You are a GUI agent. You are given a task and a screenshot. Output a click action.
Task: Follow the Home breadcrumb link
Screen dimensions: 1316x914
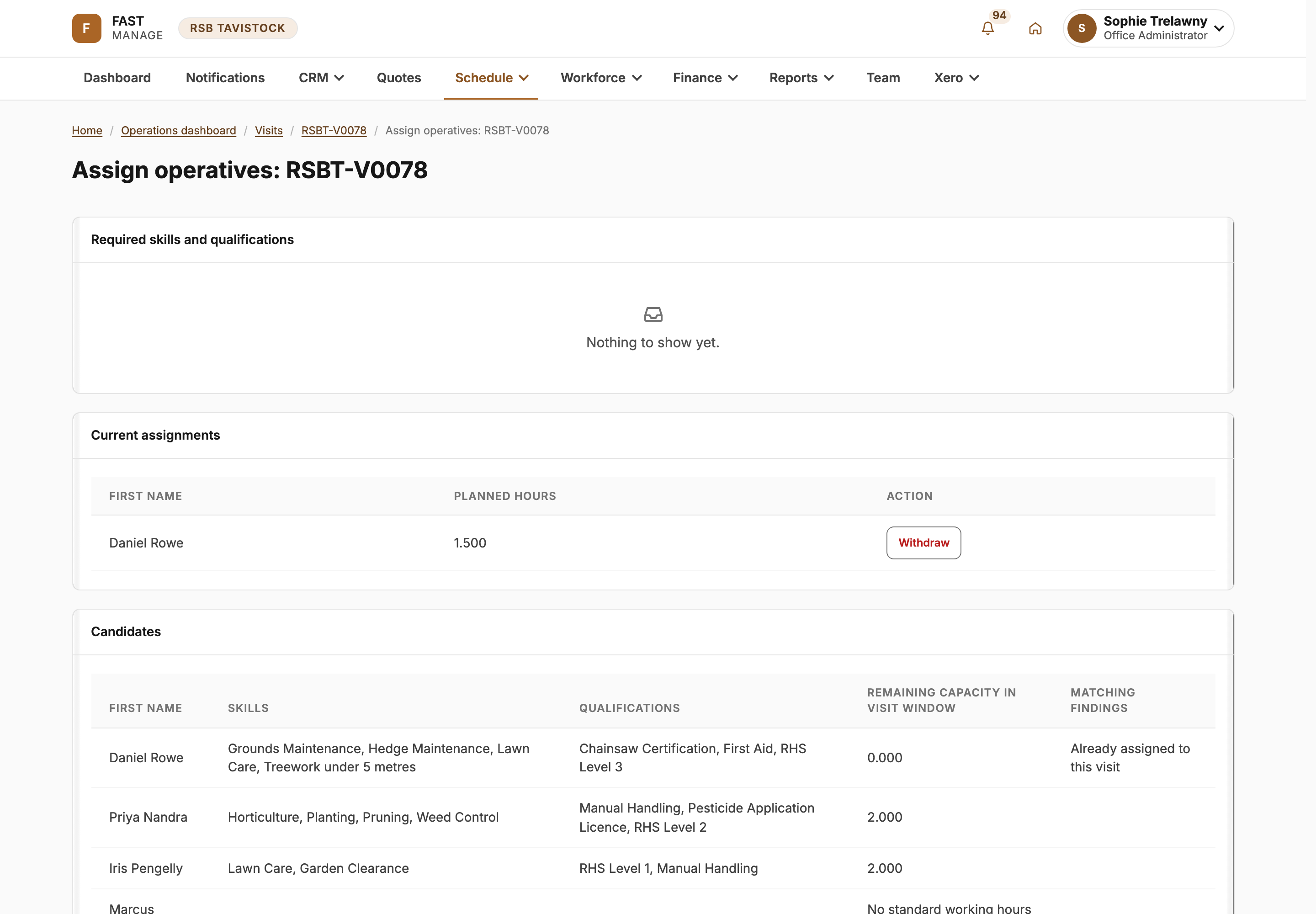[87, 131]
